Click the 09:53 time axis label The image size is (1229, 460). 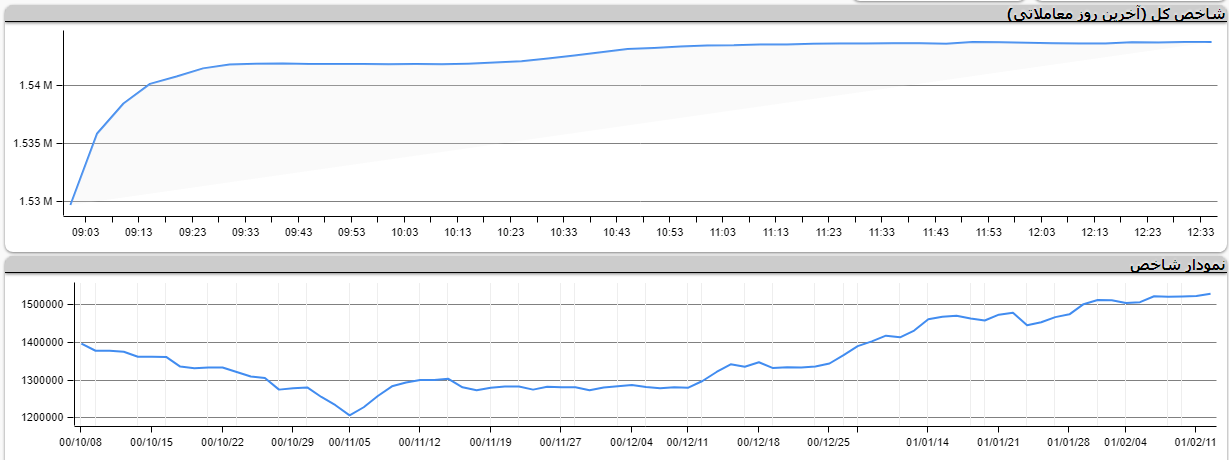(x=352, y=232)
